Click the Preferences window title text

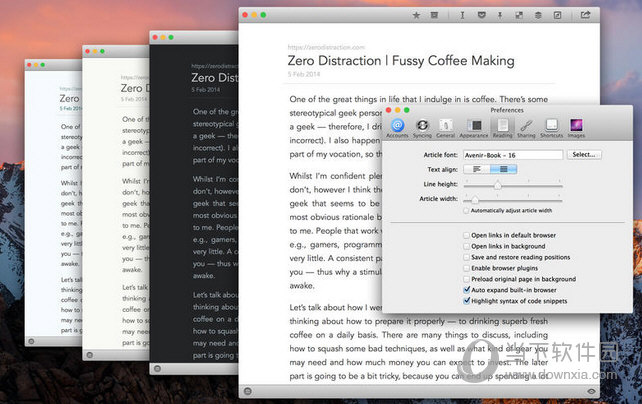507,110
